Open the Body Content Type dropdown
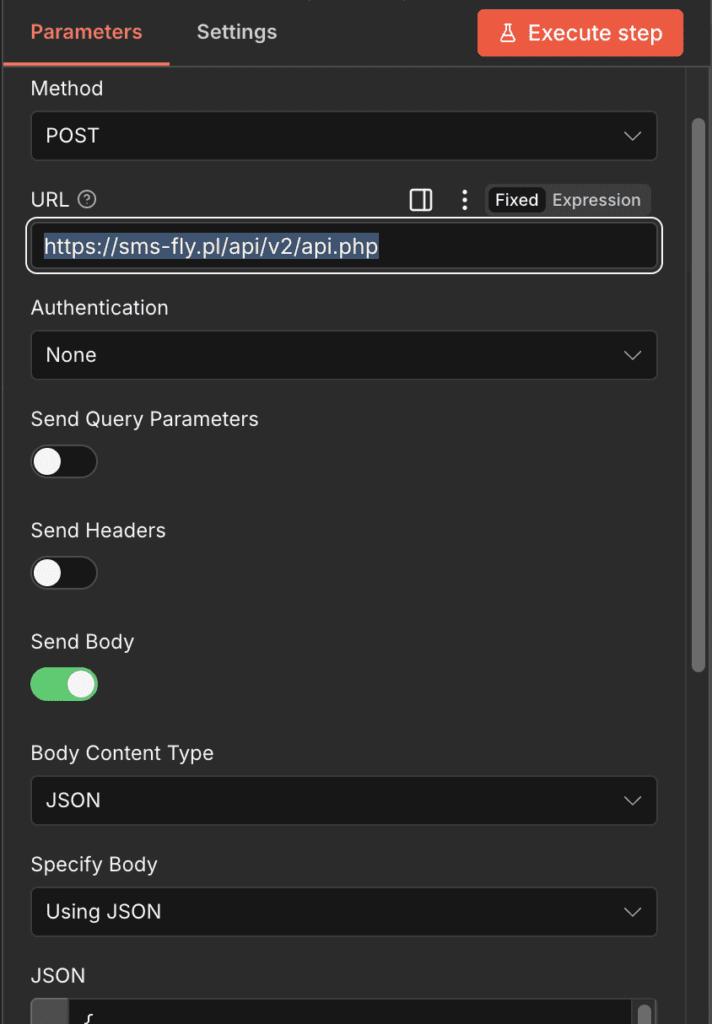712x1024 pixels. [343, 801]
